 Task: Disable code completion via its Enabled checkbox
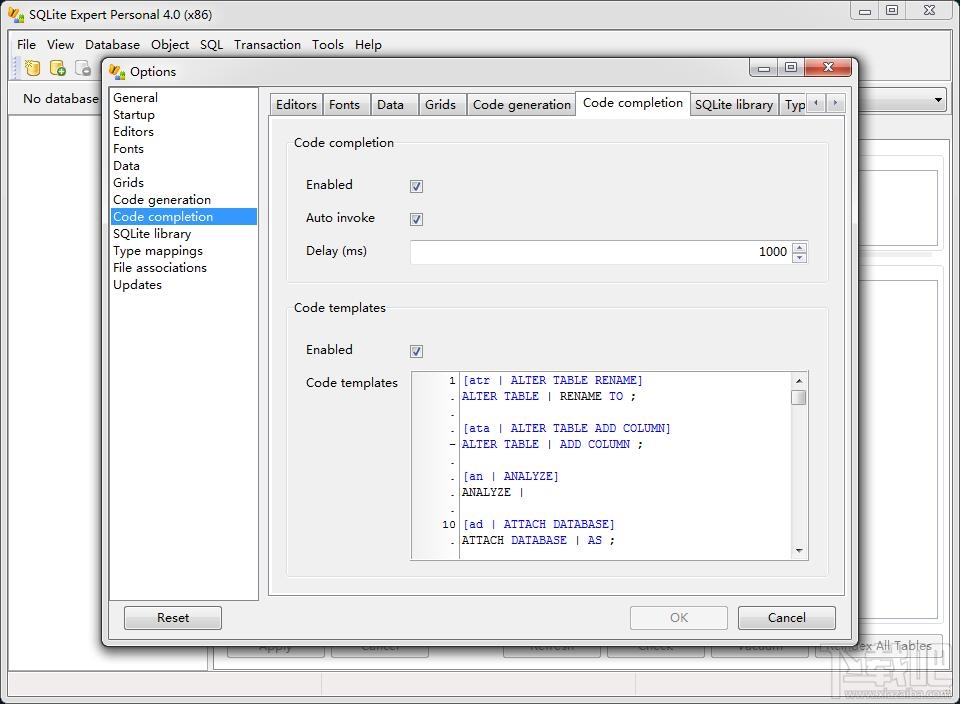tap(416, 185)
